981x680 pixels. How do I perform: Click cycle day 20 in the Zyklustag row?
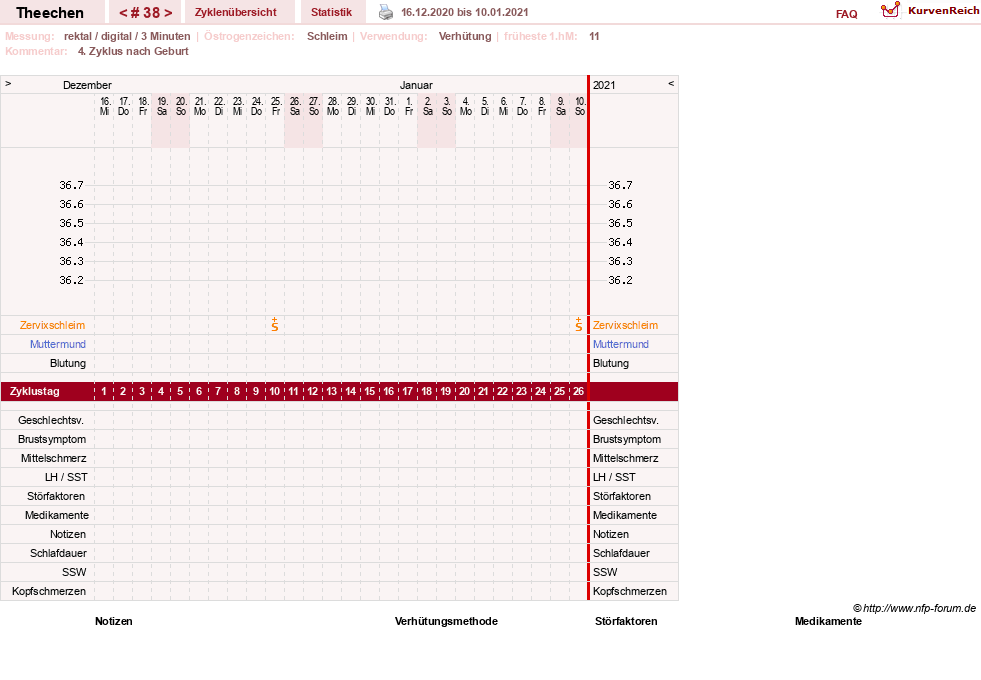click(464, 392)
